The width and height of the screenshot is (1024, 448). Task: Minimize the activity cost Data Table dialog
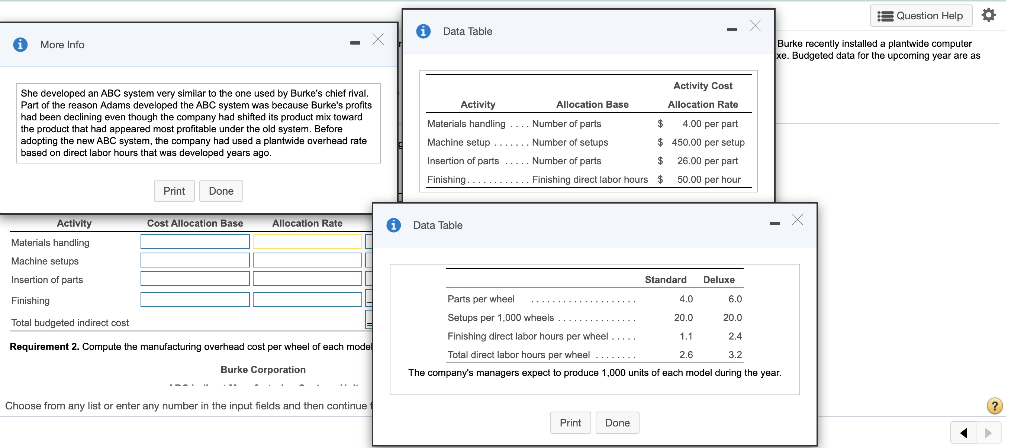coord(731,30)
